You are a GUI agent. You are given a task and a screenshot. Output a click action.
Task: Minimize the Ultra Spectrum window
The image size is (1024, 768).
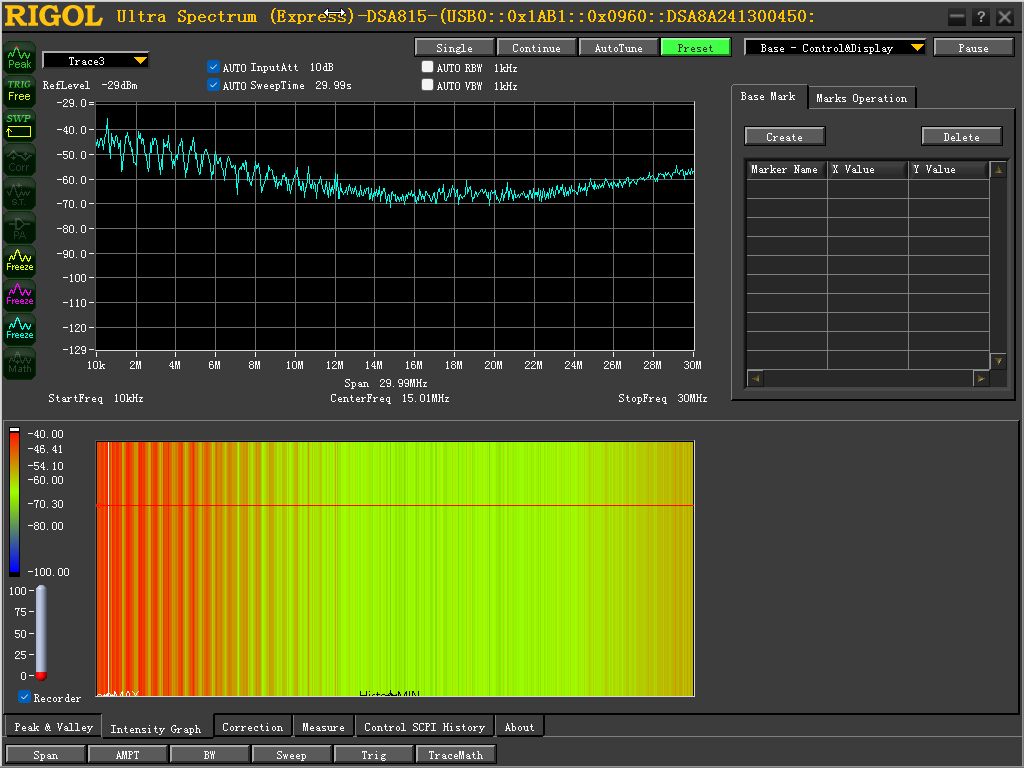click(957, 18)
